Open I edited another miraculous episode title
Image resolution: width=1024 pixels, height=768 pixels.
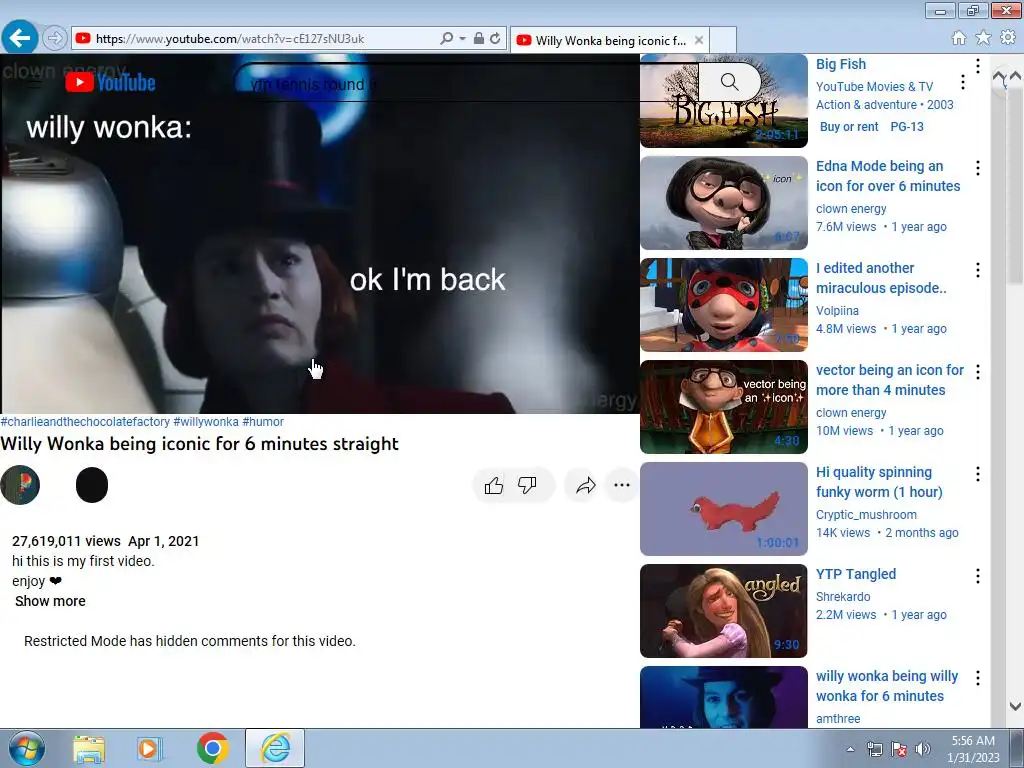pyautogui.click(x=881, y=278)
